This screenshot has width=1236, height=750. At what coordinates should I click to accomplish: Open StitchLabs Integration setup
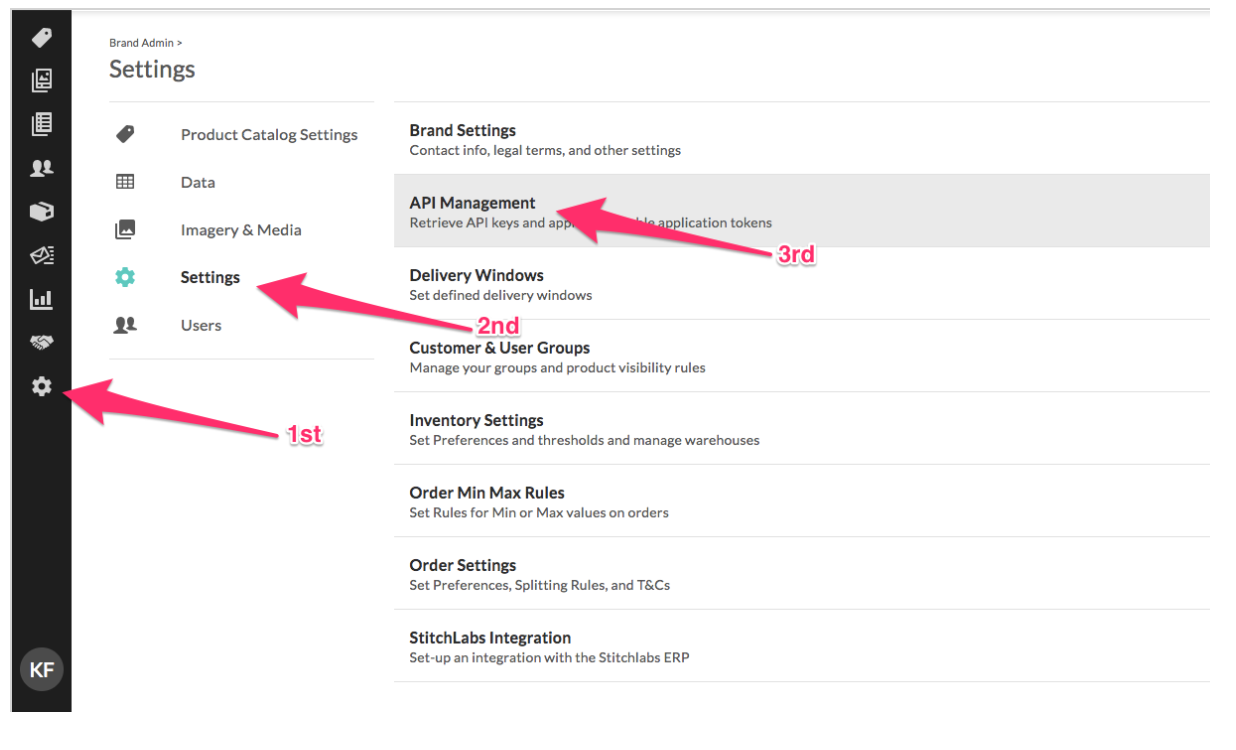tap(802, 646)
